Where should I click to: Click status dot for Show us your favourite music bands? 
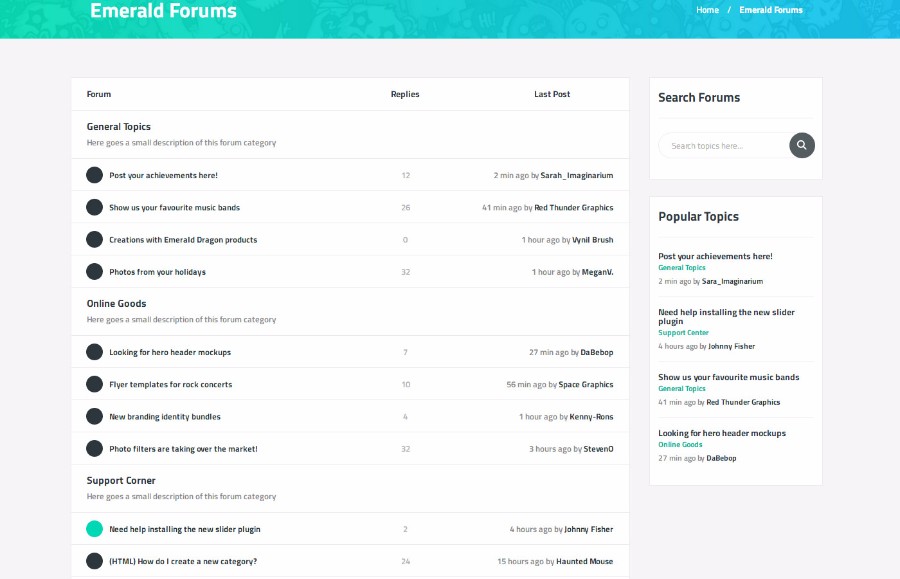94,207
